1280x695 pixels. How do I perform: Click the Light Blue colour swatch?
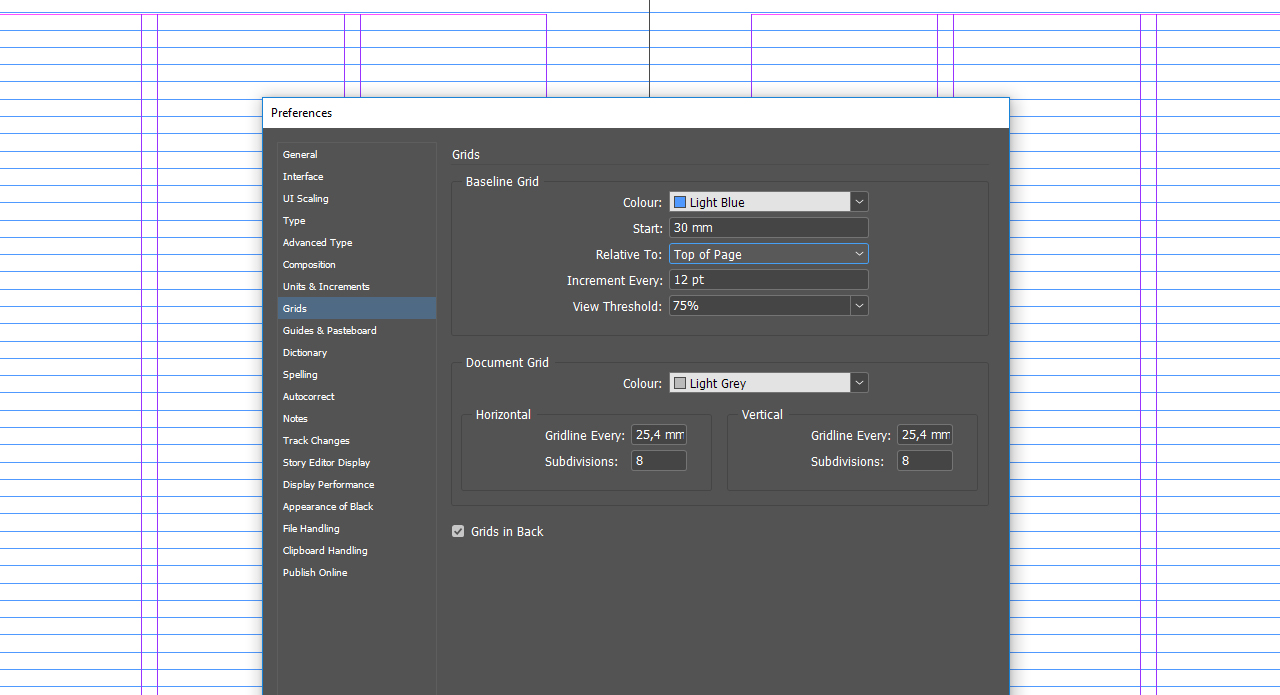[x=680, y=202]
